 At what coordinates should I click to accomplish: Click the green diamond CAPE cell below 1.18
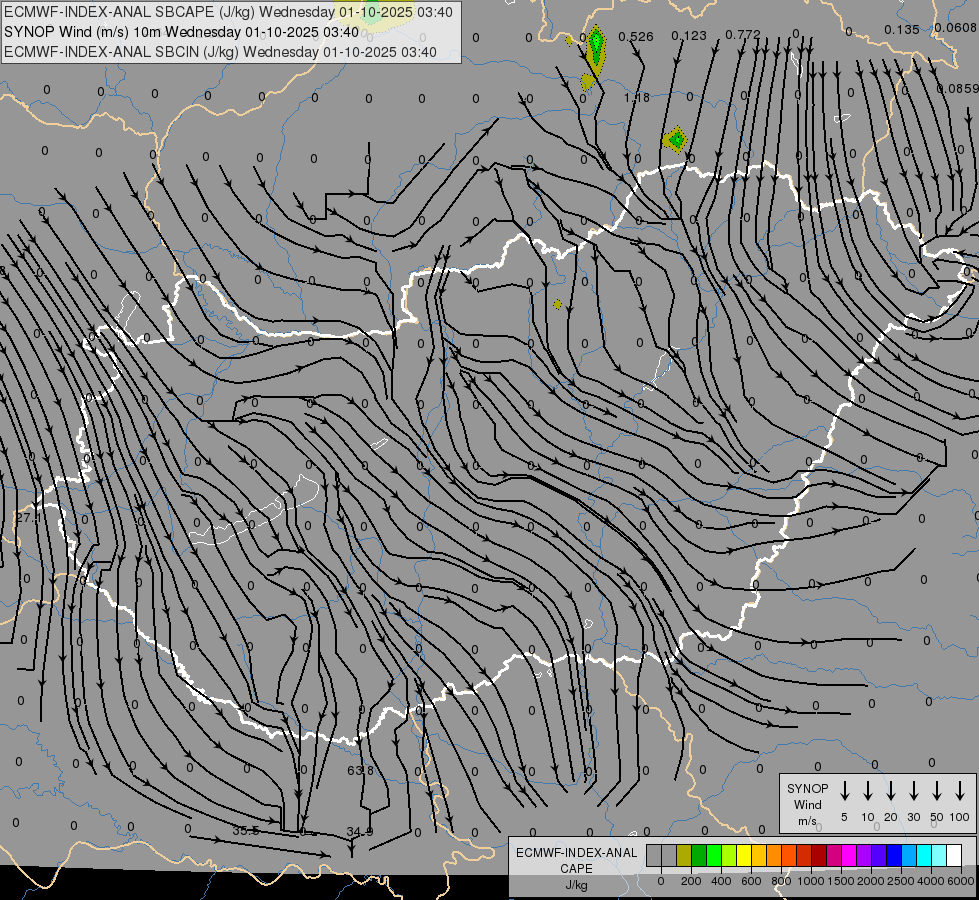coord(676,139)
